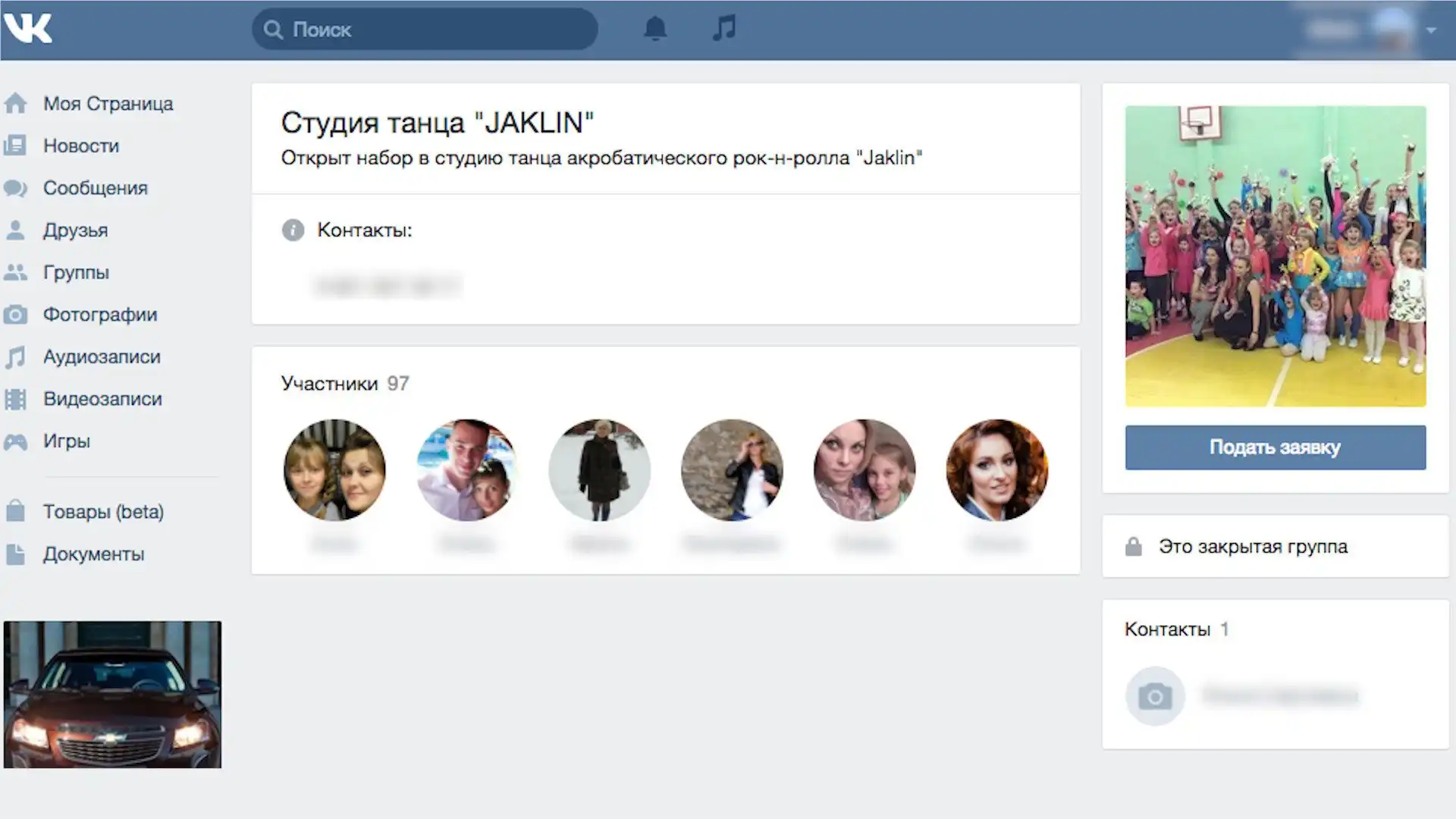Click the Товары shopping bag icon
This screenshot has height=819, width=1456.
click(x=15, y=512)
